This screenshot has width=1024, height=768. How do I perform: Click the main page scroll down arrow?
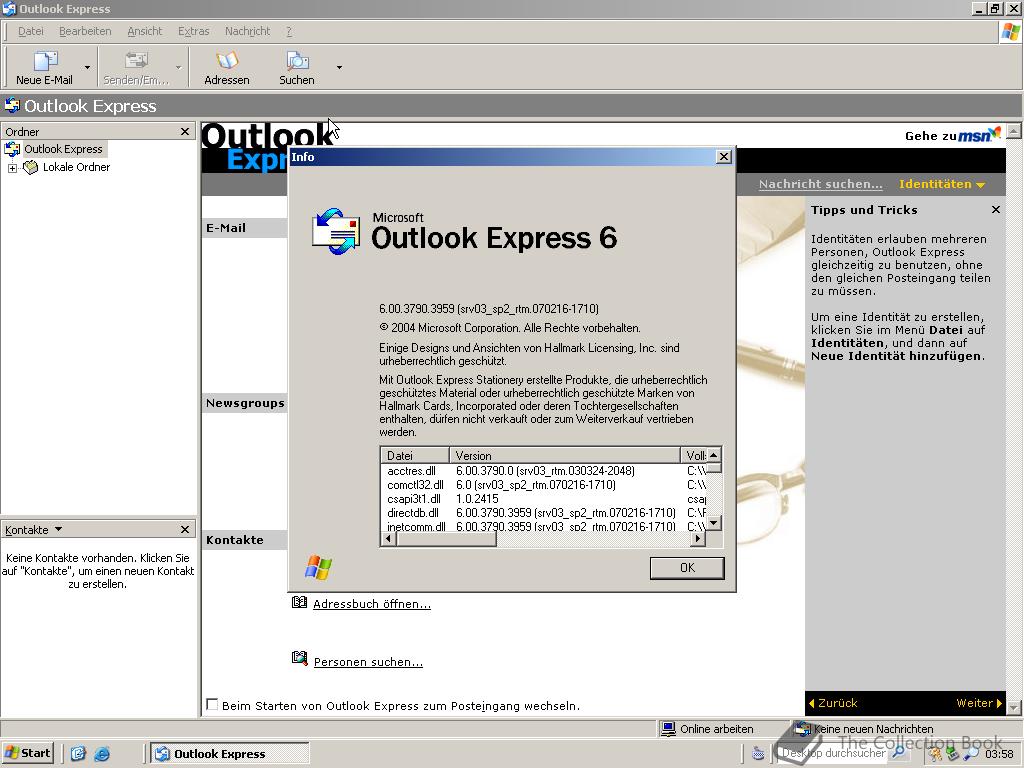click(1014, 707)
